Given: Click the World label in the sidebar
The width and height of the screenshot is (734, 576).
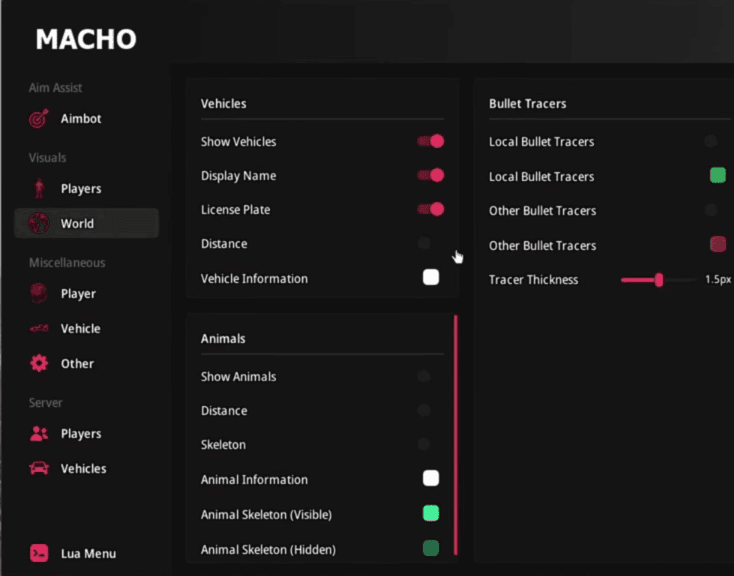Looking at the screenshot, I should (77, 224).
